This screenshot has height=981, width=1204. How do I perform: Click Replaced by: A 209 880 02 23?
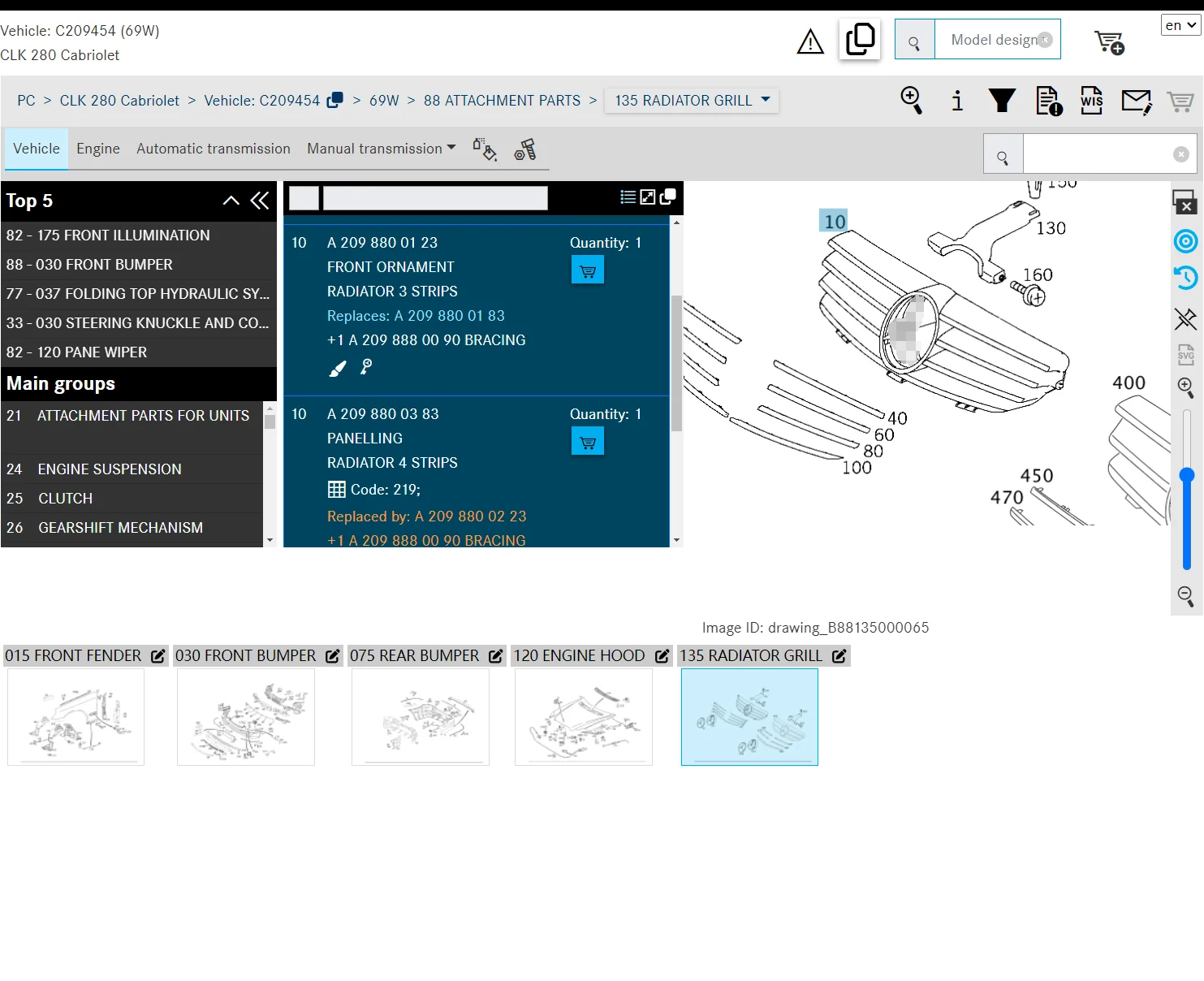426,516
